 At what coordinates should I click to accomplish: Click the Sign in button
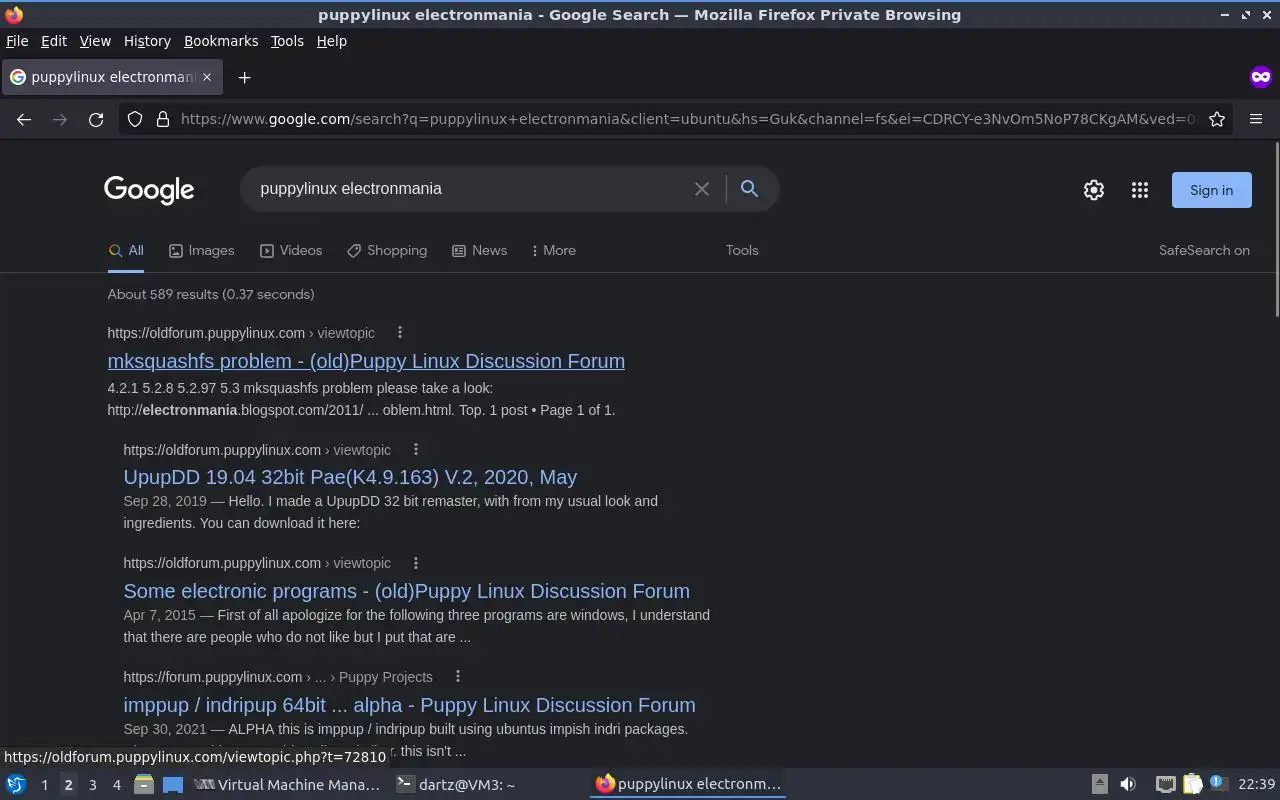[x=1211, y=190]
